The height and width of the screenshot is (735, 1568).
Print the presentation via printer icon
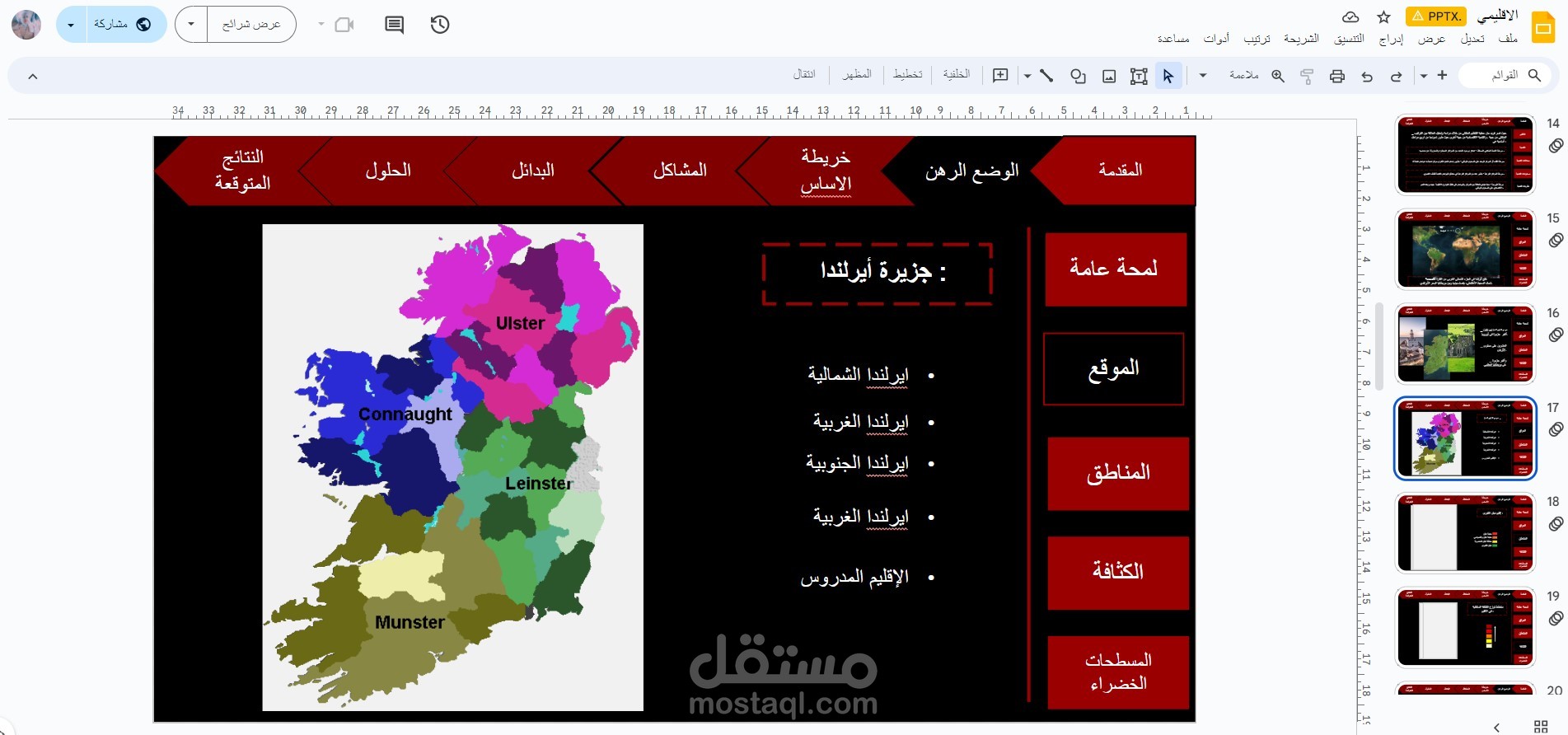pyautogui.click(x=1337, y=76)
